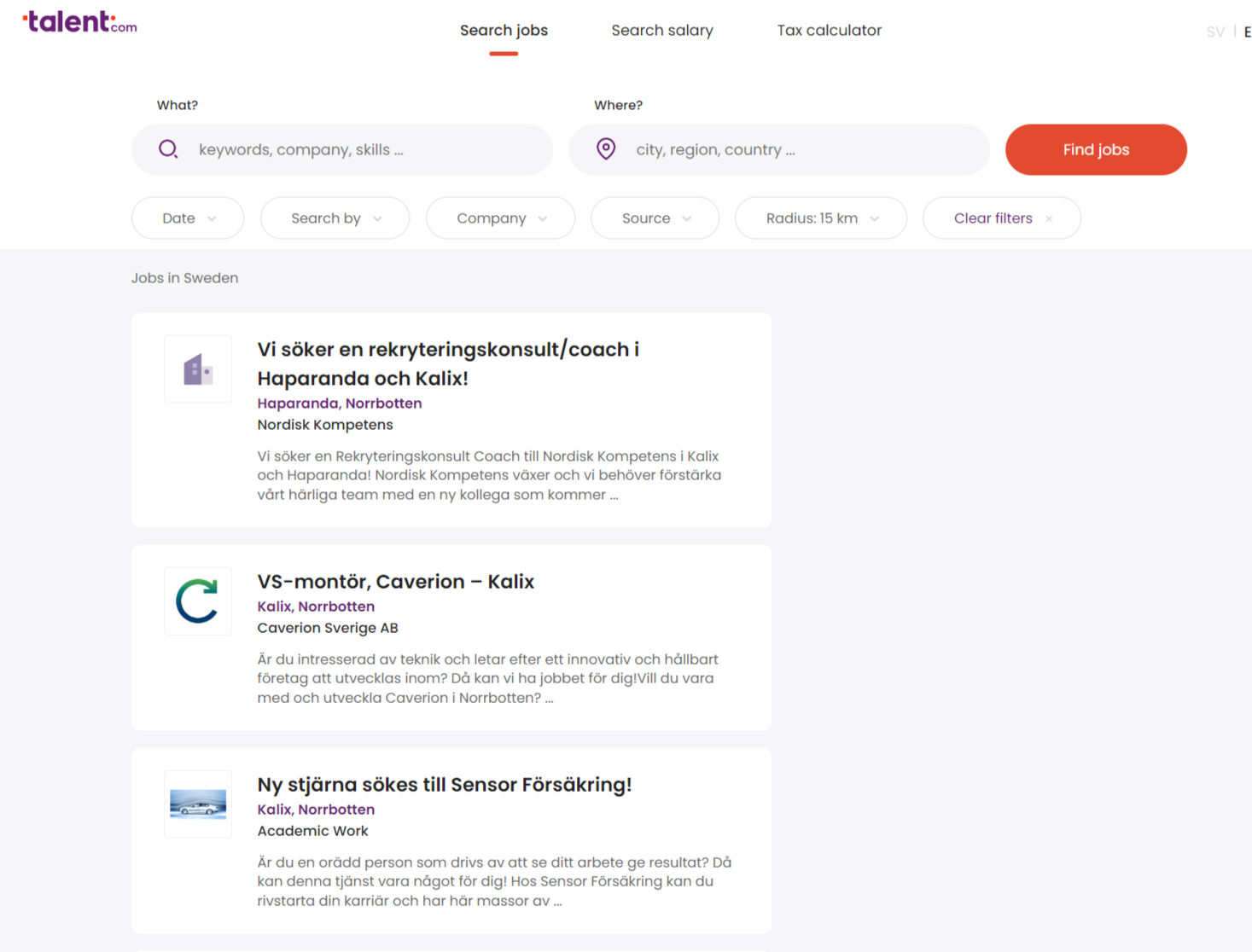Open the Caverion company logo
This screenshot has height=952, width=1252.
[x=198, y=601]
